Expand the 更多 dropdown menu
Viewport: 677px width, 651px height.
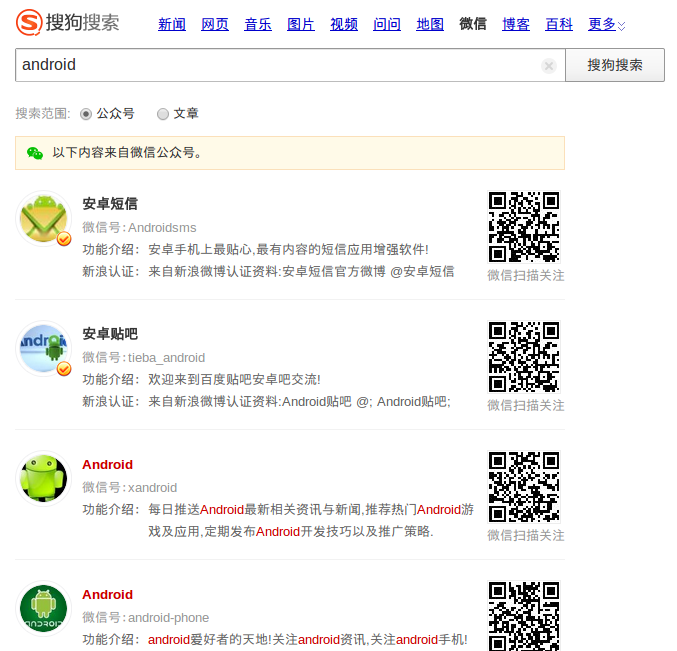coord(606,24)
